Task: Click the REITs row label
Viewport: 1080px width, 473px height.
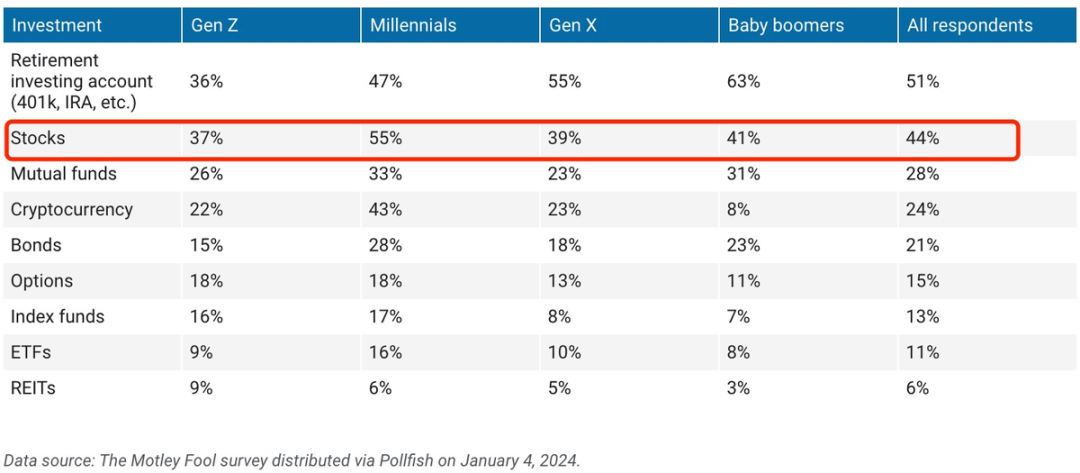Action: (x=33, y=388)
